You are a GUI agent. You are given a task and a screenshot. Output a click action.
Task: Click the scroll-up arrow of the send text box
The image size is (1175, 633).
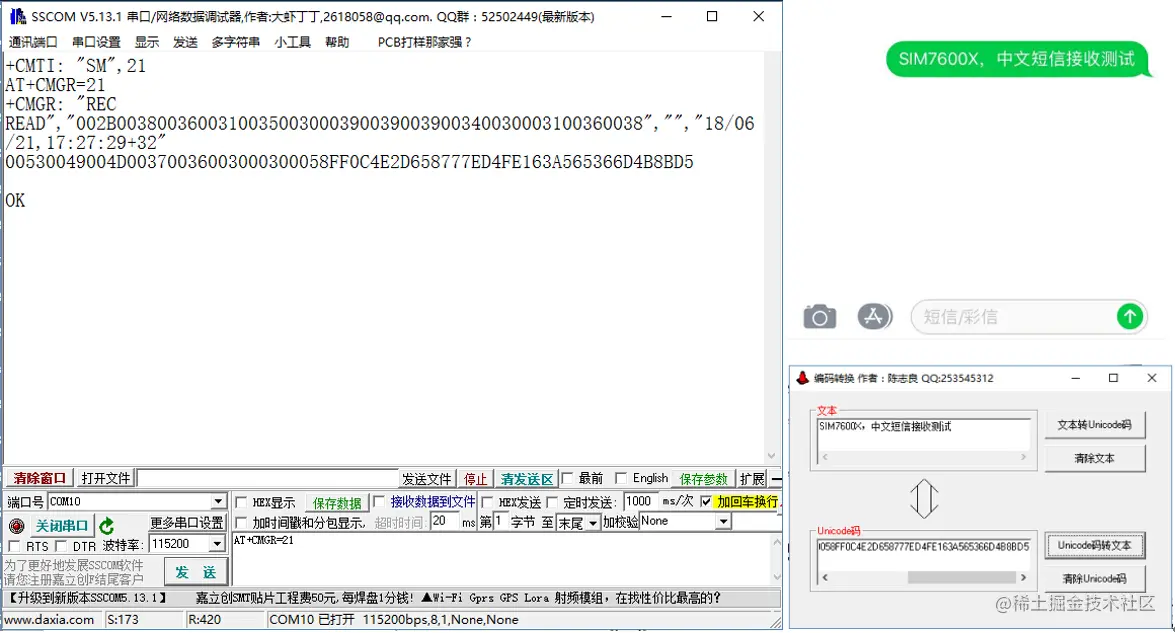tap(776, 542)
